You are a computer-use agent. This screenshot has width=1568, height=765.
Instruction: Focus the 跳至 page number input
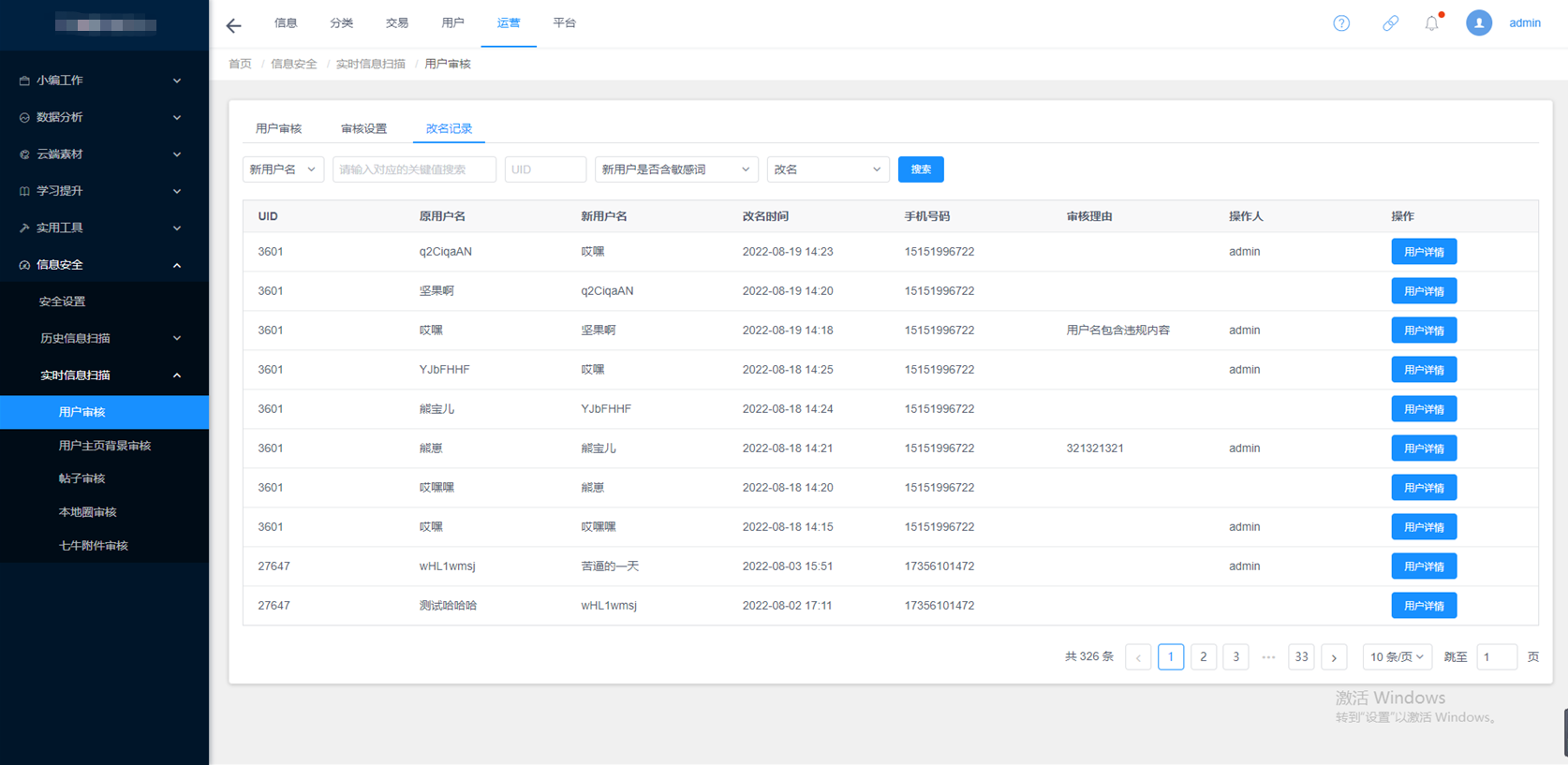1497,657
